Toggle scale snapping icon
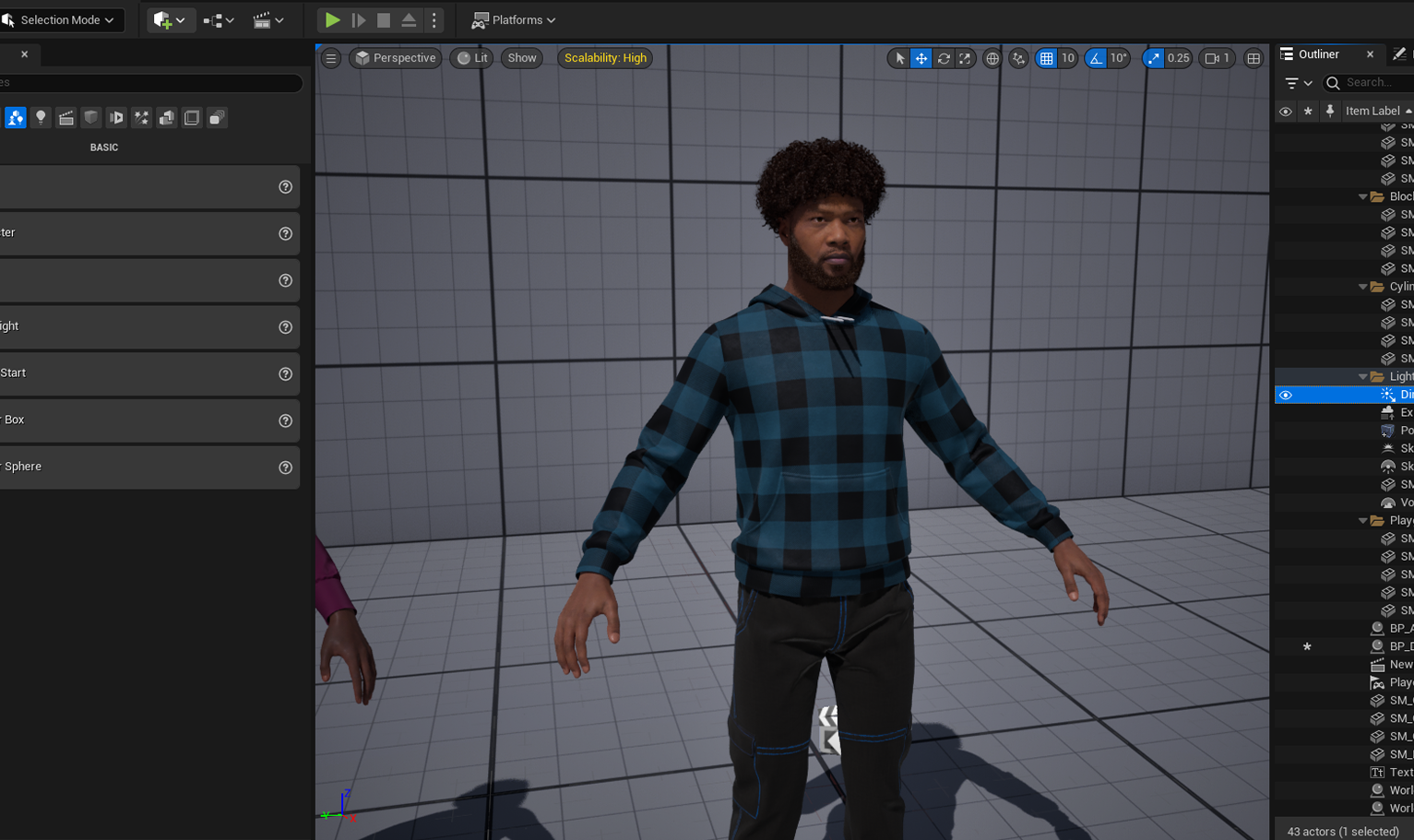 [x=1154, y=58]
